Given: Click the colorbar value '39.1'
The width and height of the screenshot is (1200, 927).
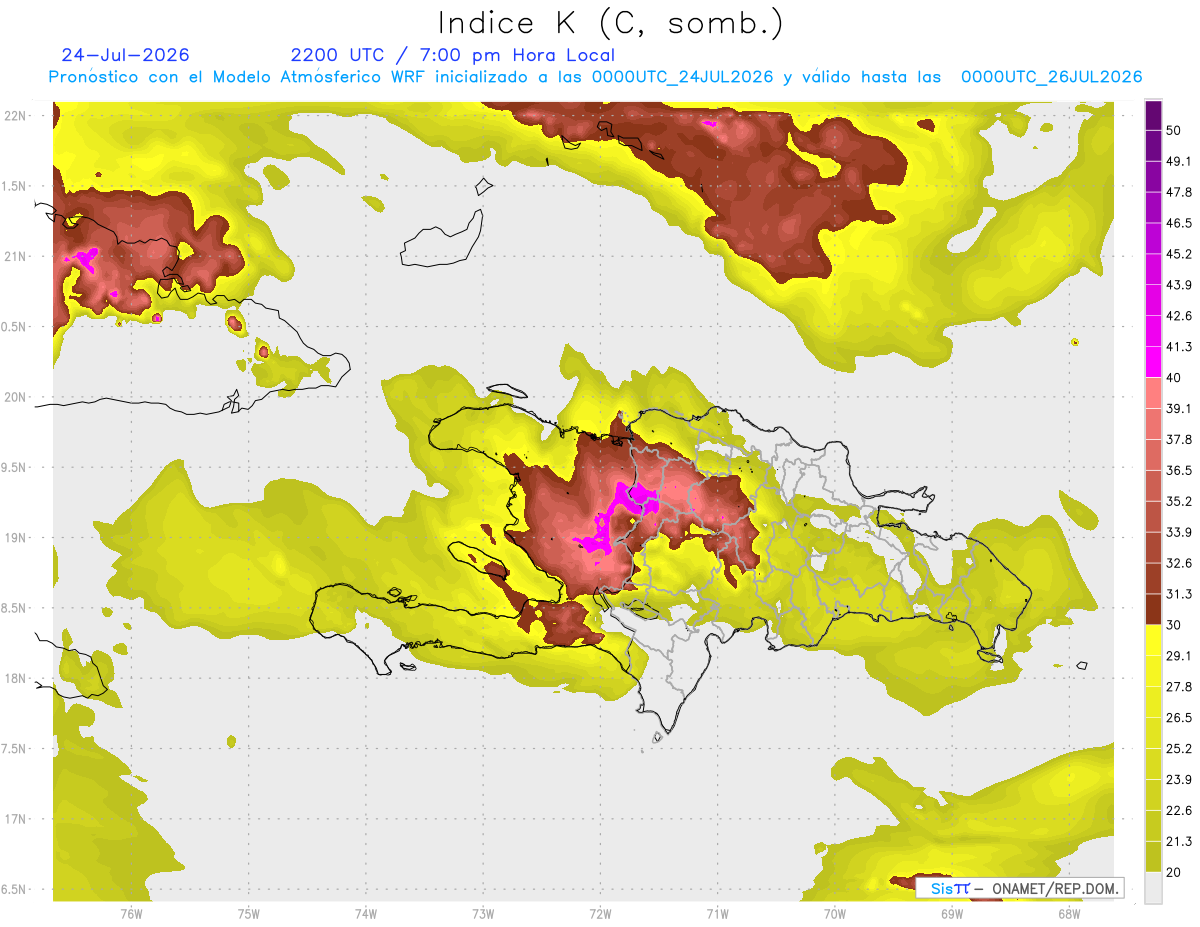Looking at the screenshot, I should (x=1177, y=408).
